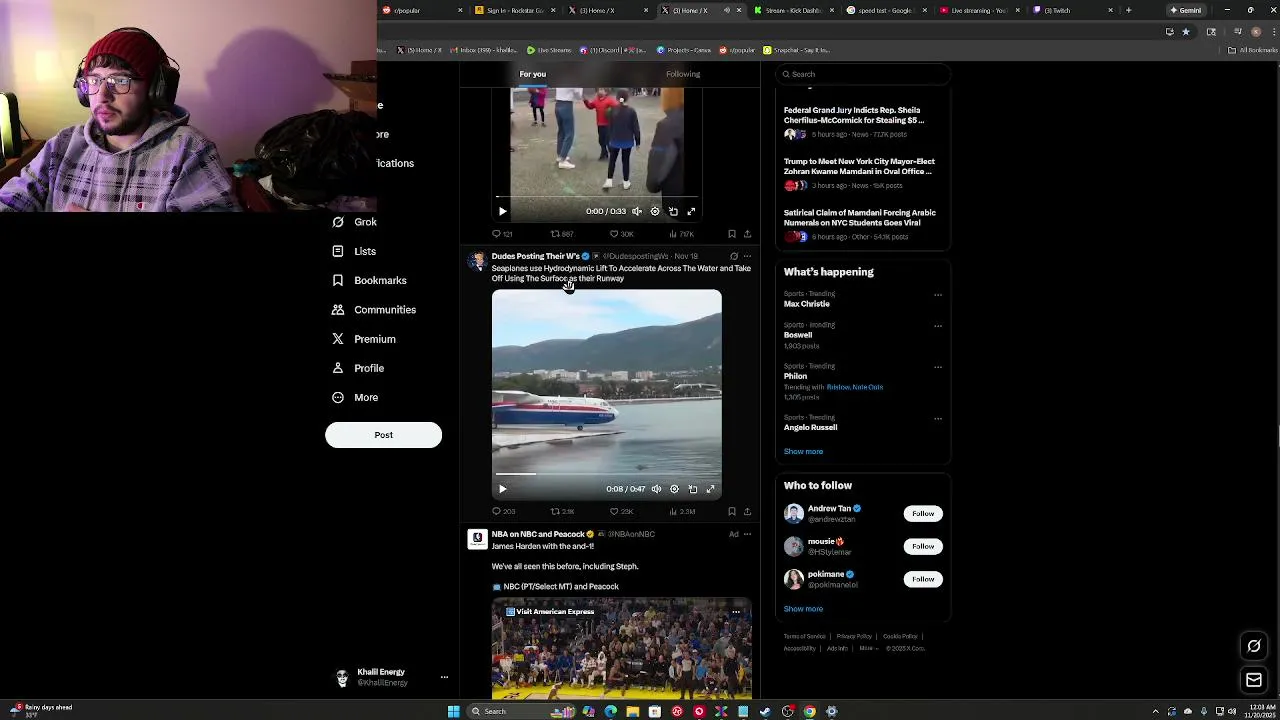Viewport: 1280px width, 720px height.
Task: Open options for Angelo Russell trend
Action: click(x=938, y=418)
